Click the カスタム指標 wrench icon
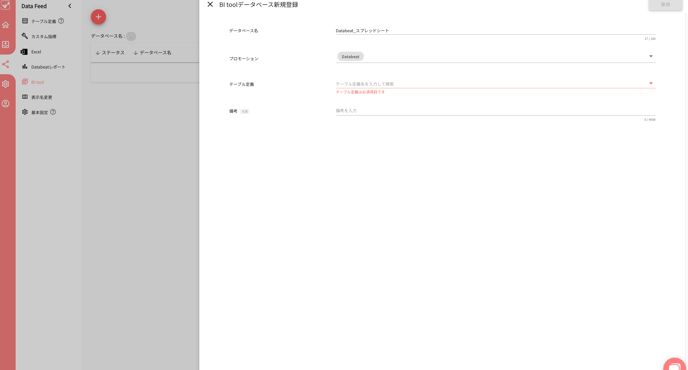 [25, 36]
